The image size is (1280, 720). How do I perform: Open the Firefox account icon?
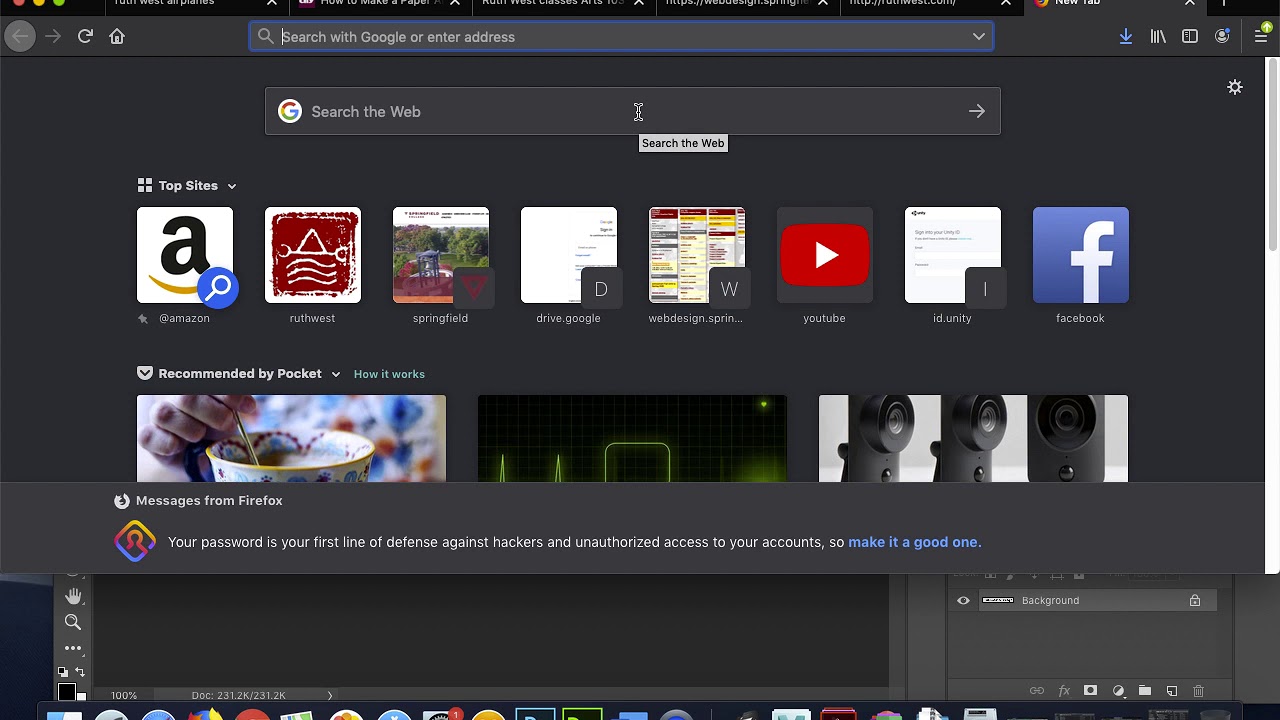pyautogui.click(x=1222, y=36)
